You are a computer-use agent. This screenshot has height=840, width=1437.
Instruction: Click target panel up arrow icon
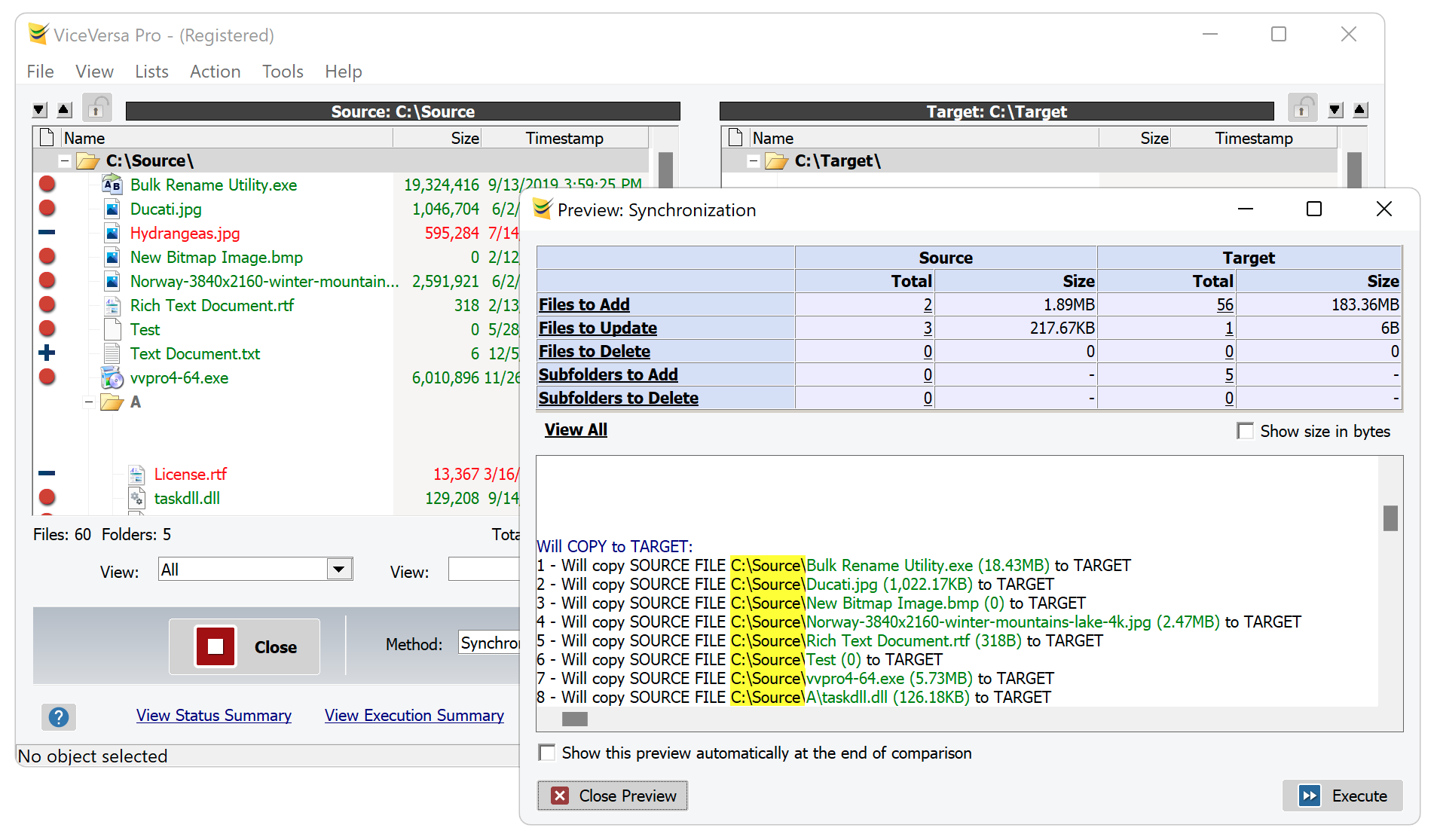pos(1360,110)
